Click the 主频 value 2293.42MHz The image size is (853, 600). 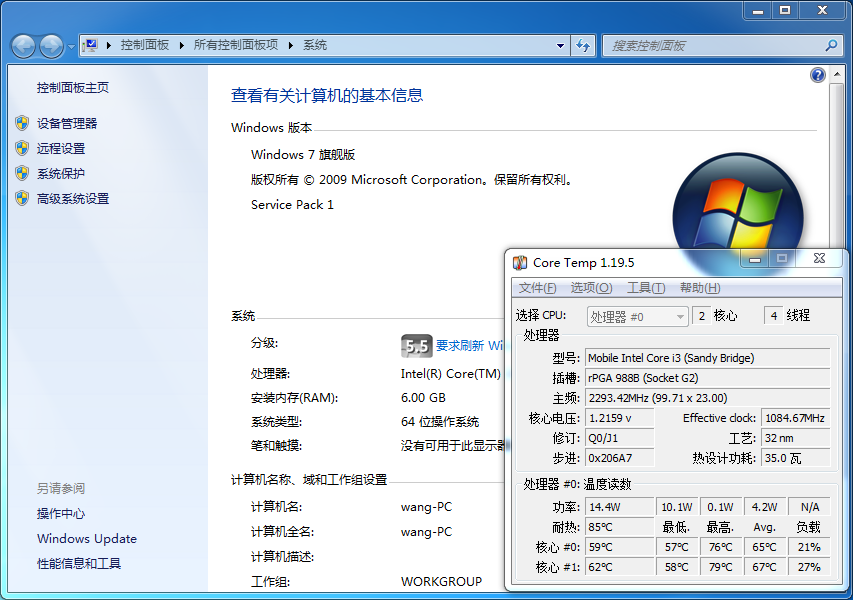(x=708, y=398)
